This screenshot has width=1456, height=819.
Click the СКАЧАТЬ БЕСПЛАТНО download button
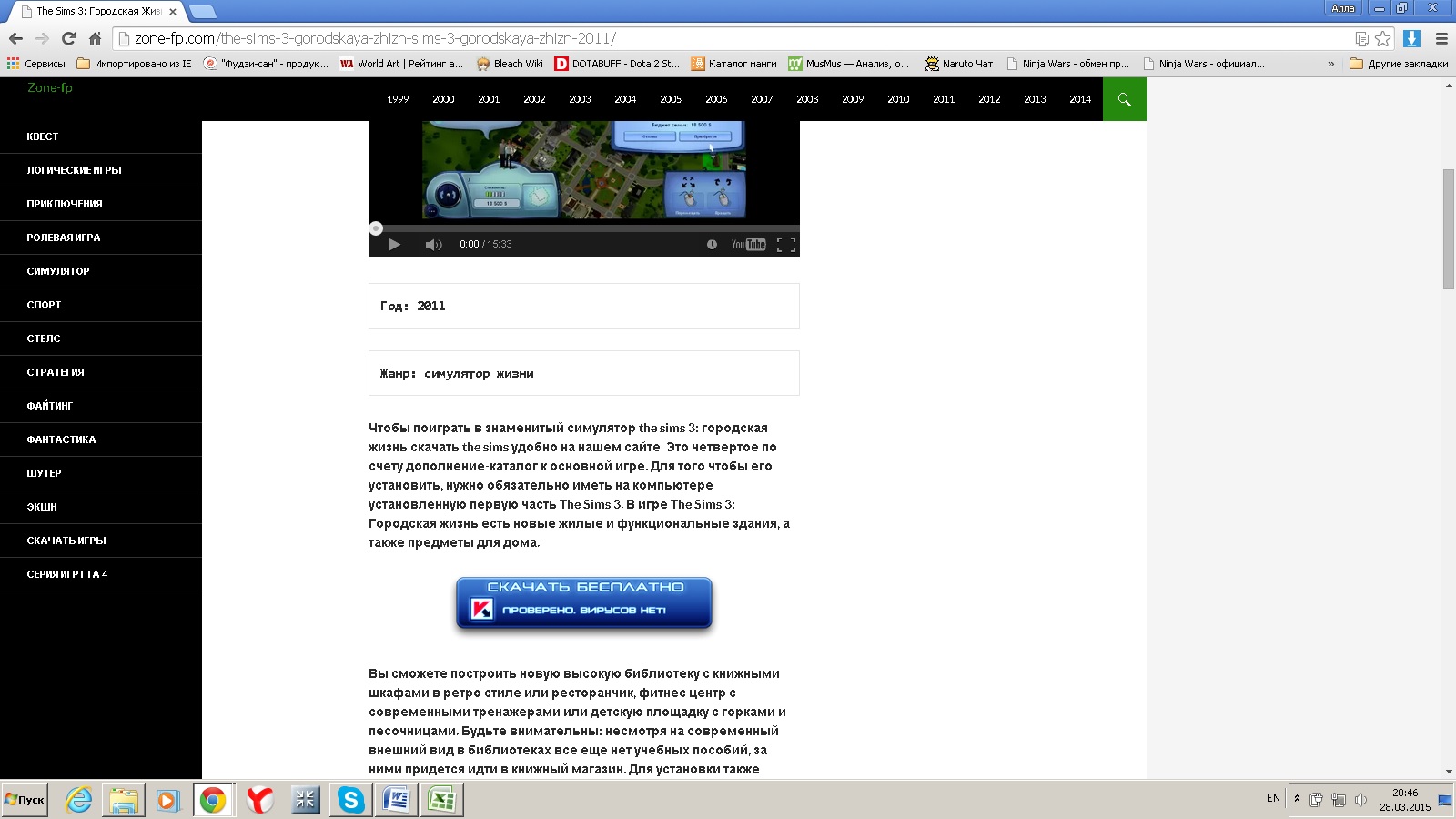[584, 602]
